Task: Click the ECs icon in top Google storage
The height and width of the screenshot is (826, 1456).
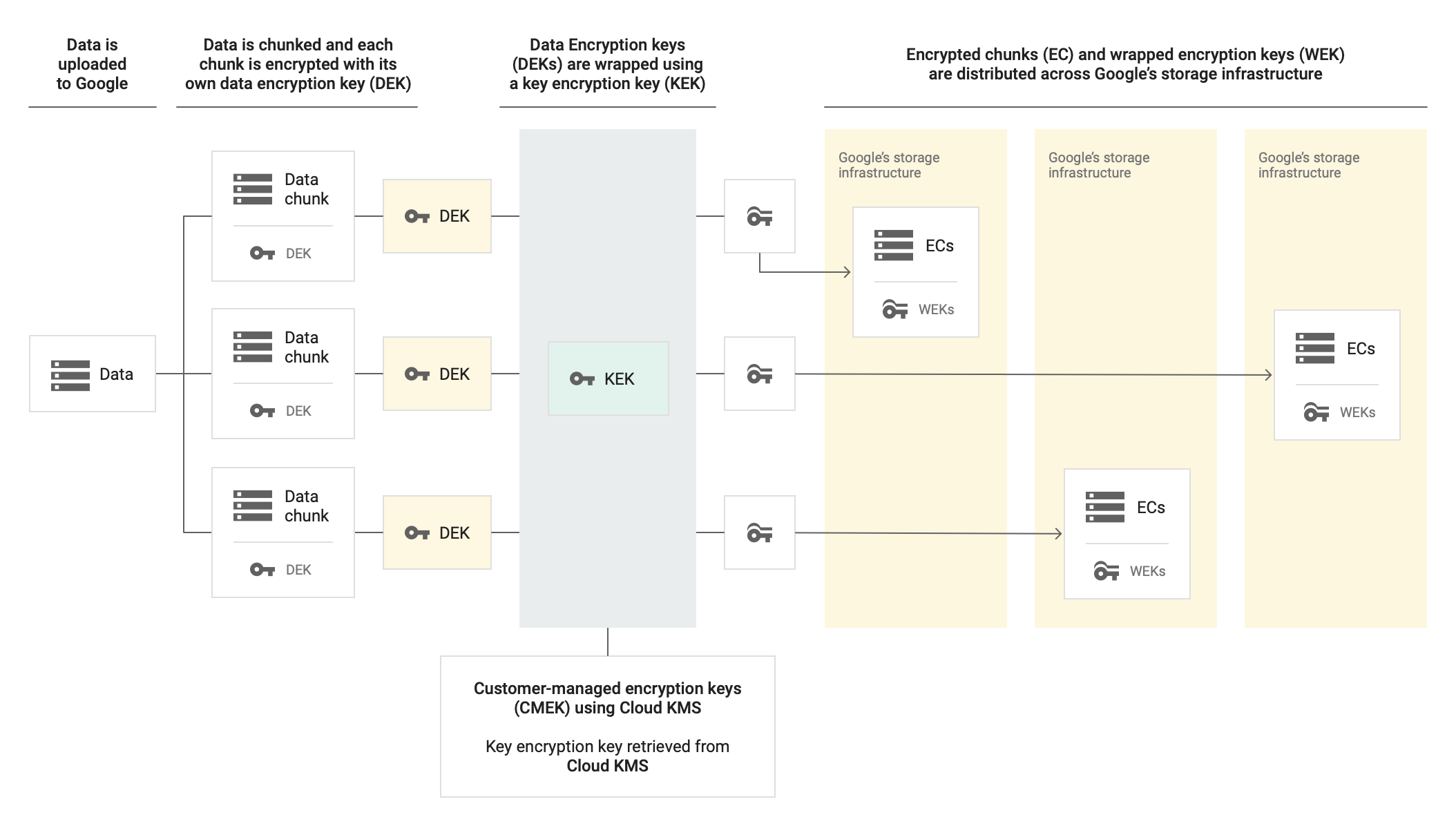Action: pyautogui.click(x=893, y=245)
